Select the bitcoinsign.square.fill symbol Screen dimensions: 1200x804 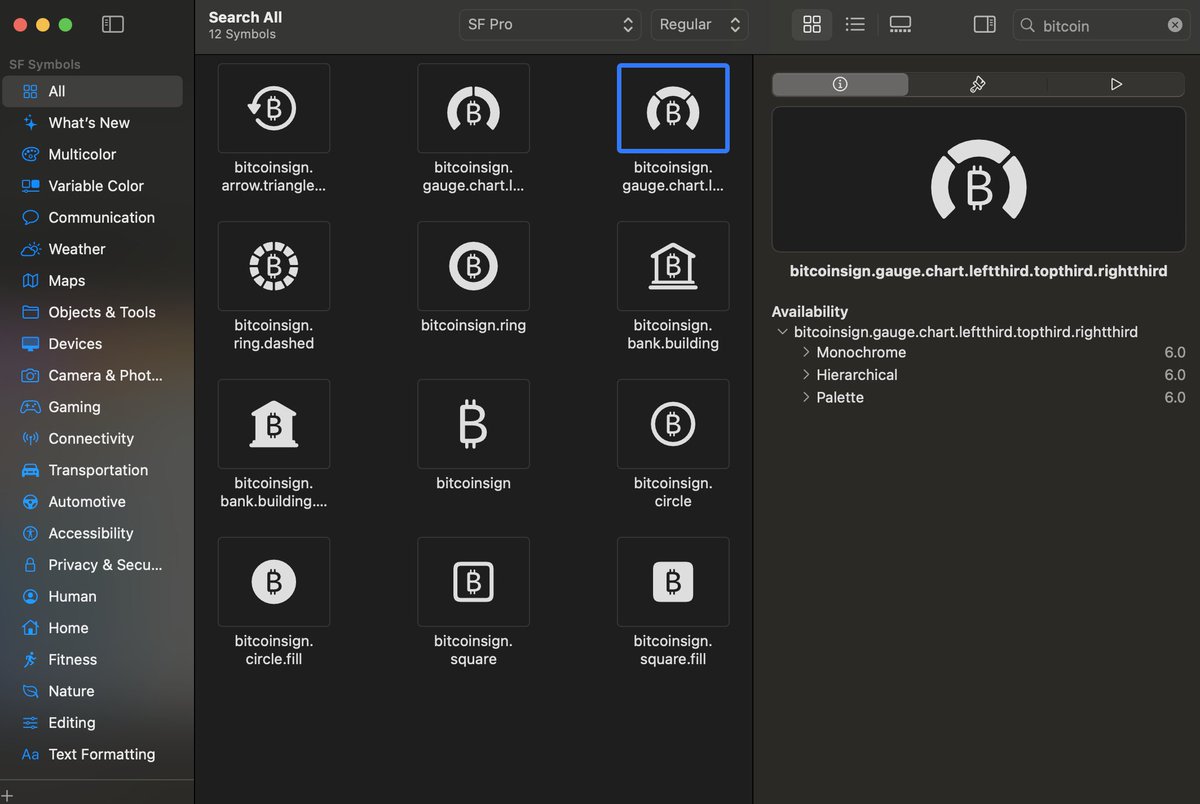(673, 582)
